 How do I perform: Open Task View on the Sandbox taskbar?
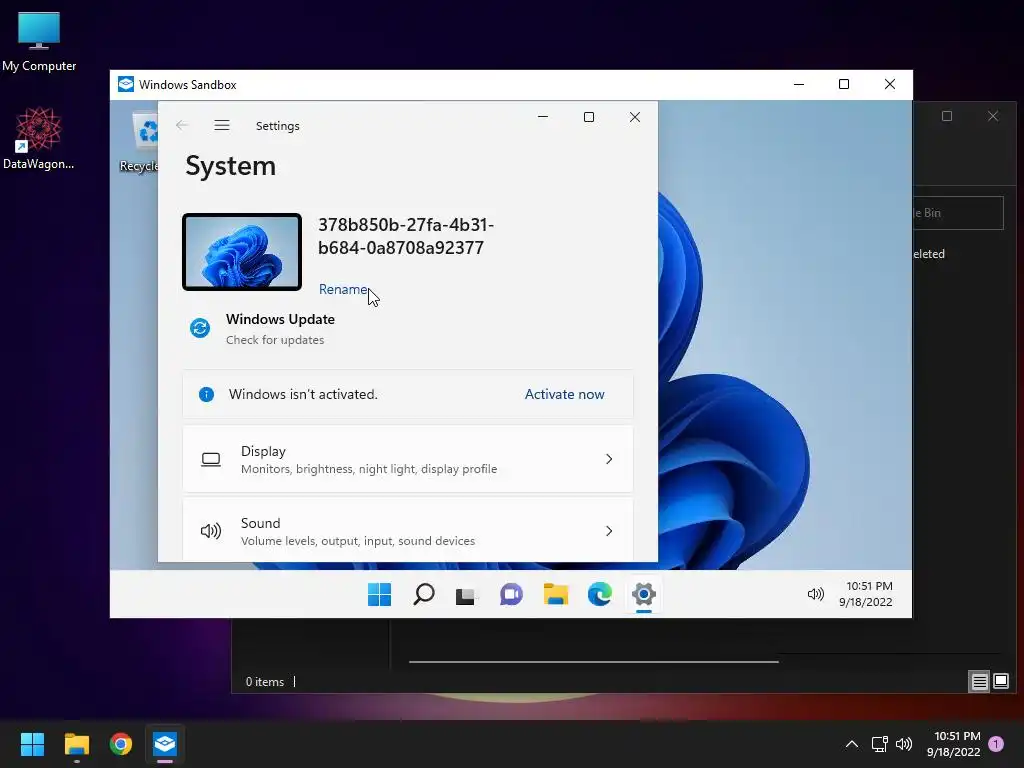[466, 595]
